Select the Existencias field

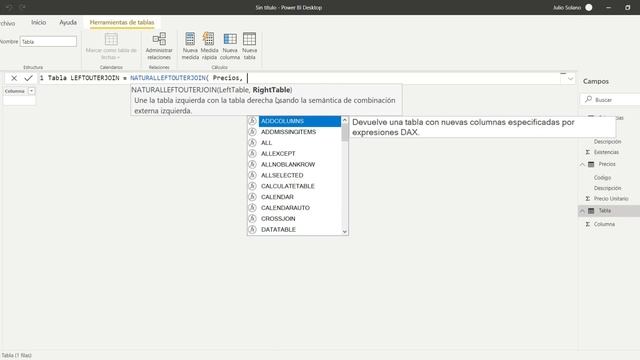click(607, 152)
